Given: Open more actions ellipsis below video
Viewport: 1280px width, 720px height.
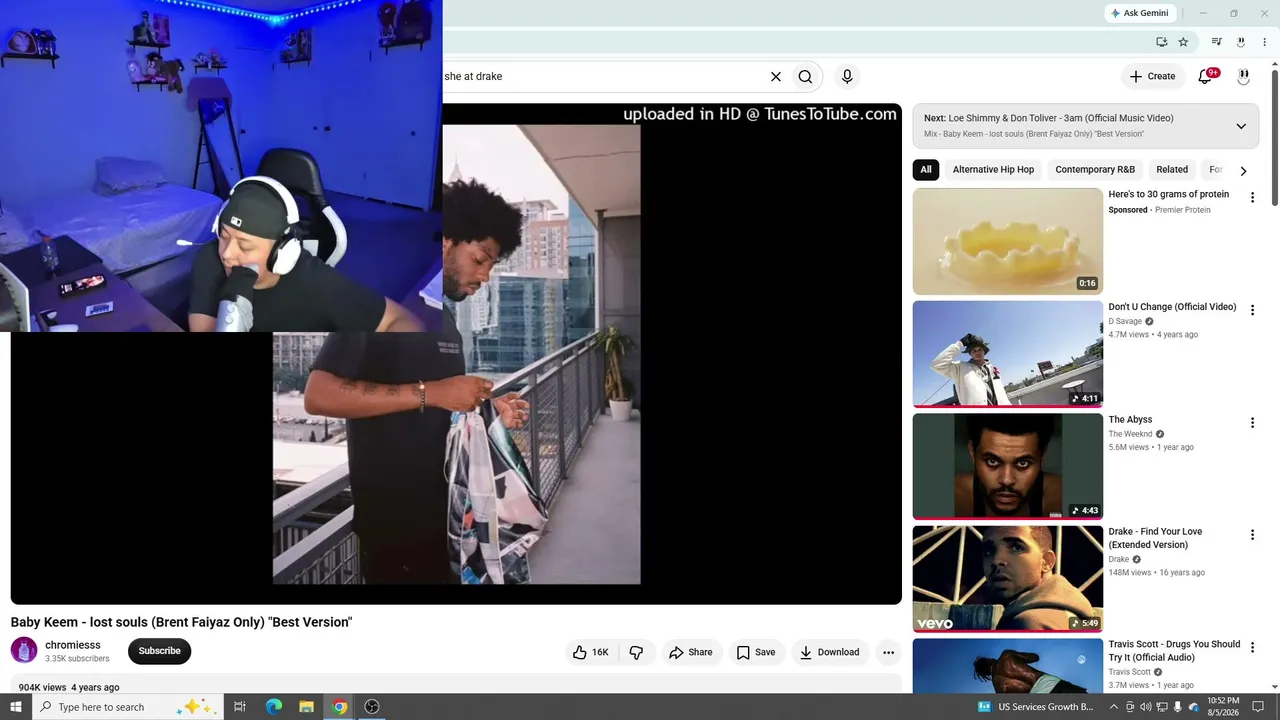Looking at the screenshot, I should click(x=888, y=652).
